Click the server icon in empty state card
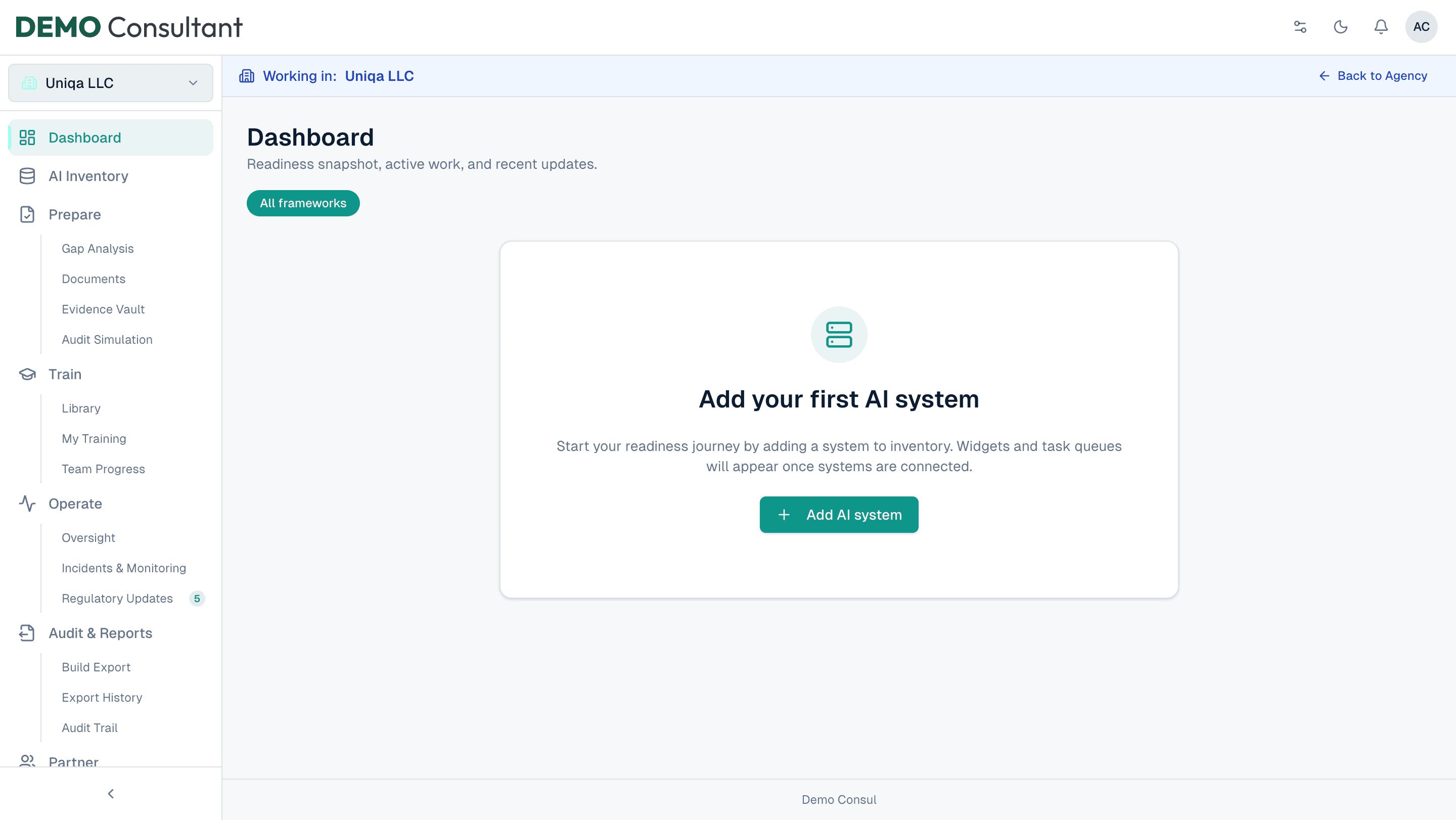Screen dimensions: 1456x820 (x=839, y=335)
